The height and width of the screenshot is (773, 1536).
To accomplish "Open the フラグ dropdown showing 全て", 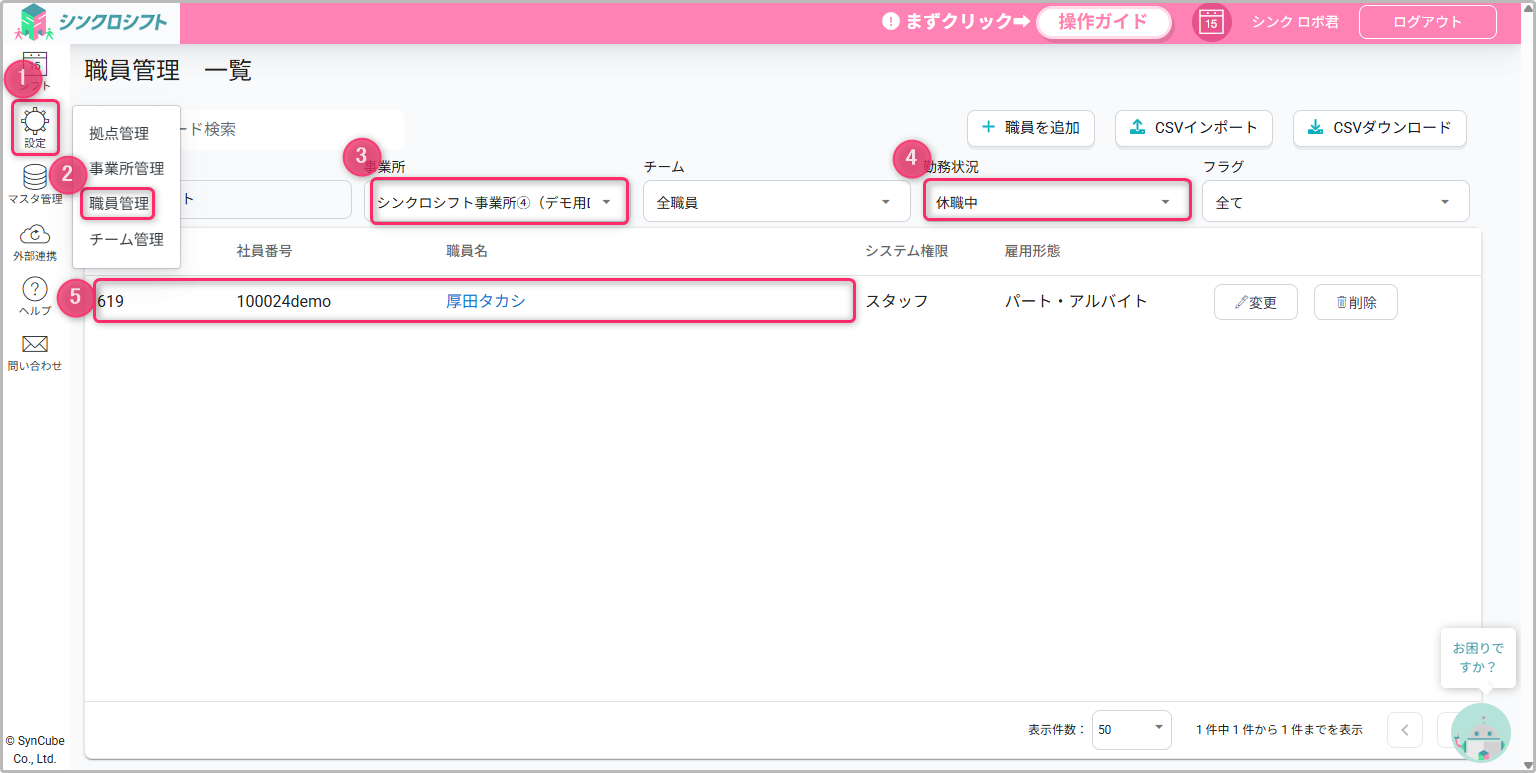I will pos(1335,202).
